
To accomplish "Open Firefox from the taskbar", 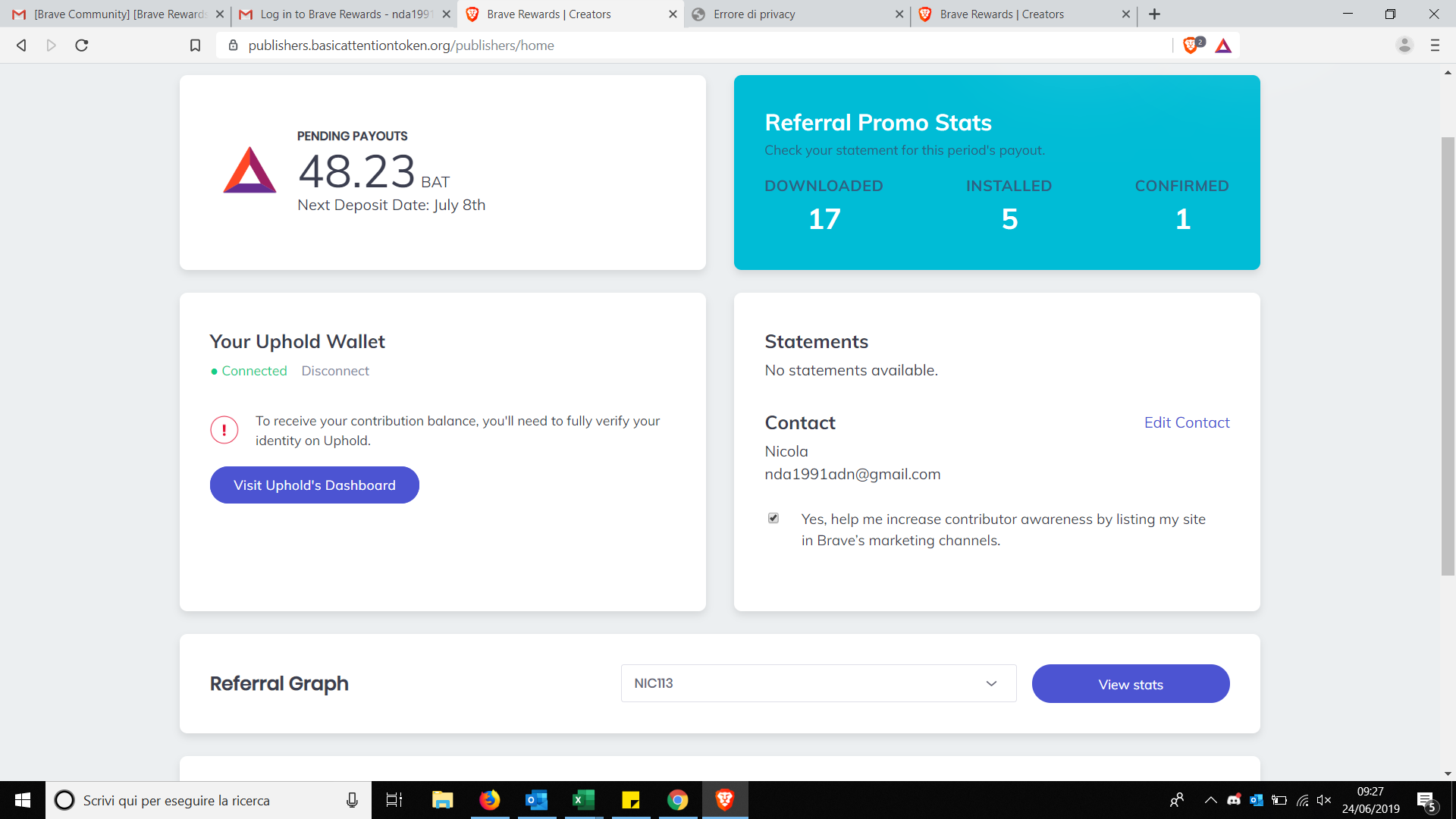I will (490, 800).
